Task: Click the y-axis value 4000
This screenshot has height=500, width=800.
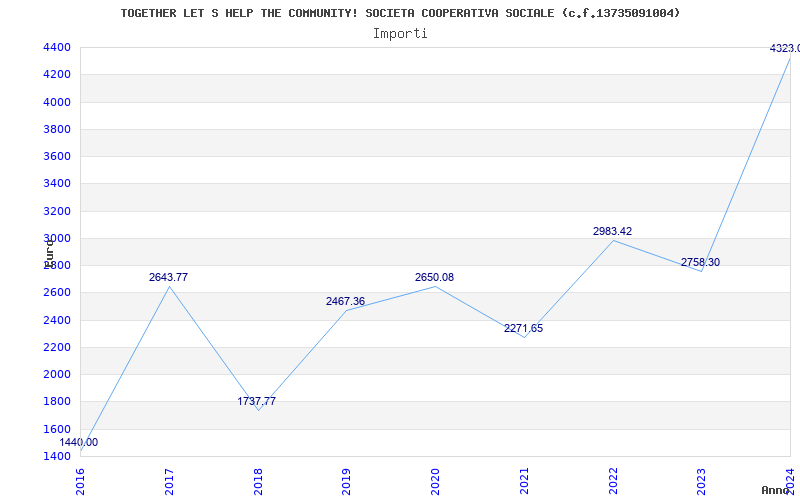Action: pyautogui.click(x=57, y=102)
